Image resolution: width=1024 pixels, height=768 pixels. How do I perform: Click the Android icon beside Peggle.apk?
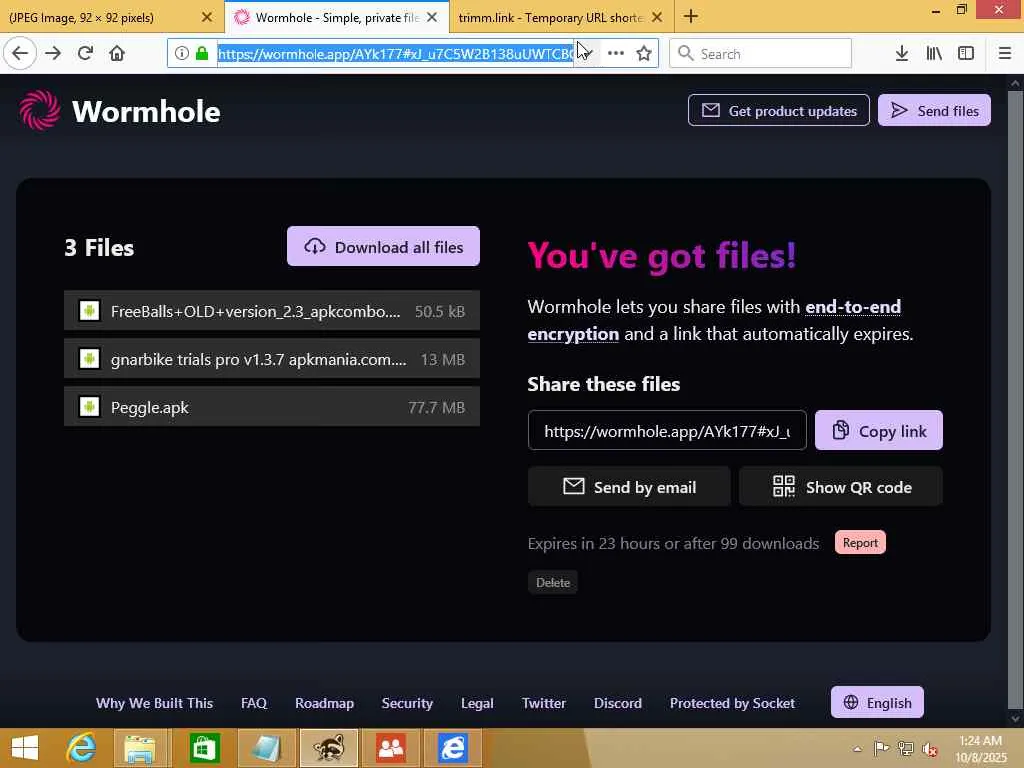(89, 407)
